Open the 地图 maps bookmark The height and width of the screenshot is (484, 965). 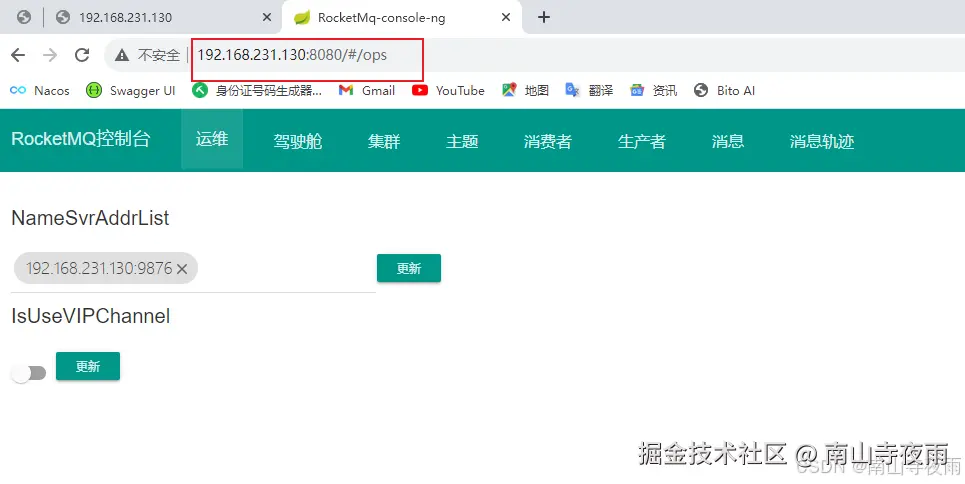(x=525, y=91)
